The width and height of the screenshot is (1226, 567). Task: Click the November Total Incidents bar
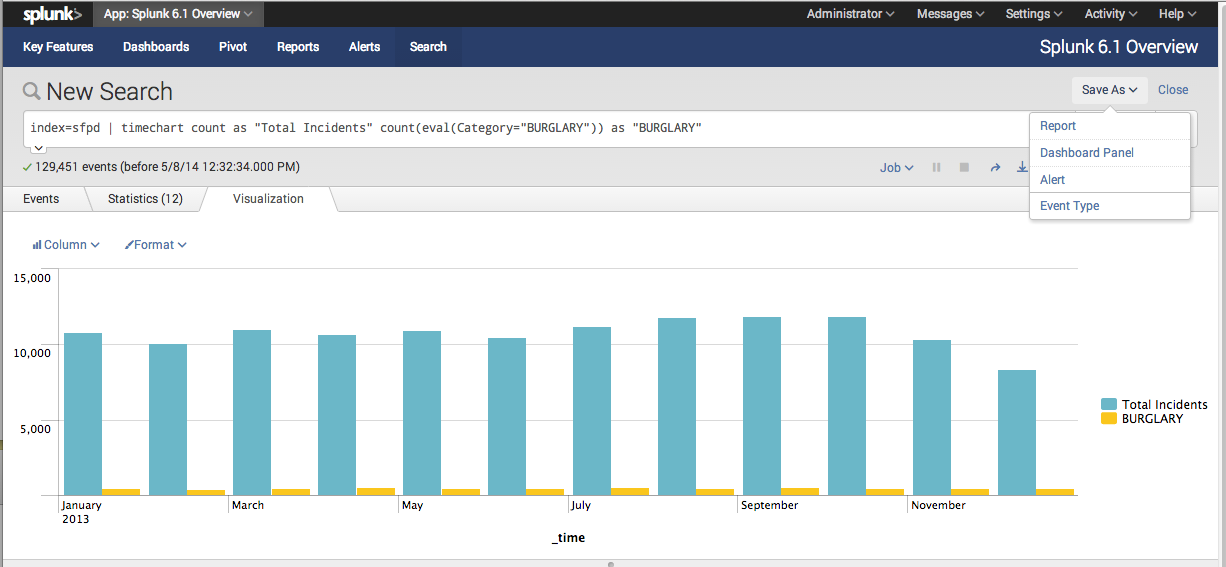[x=932, y=417]
